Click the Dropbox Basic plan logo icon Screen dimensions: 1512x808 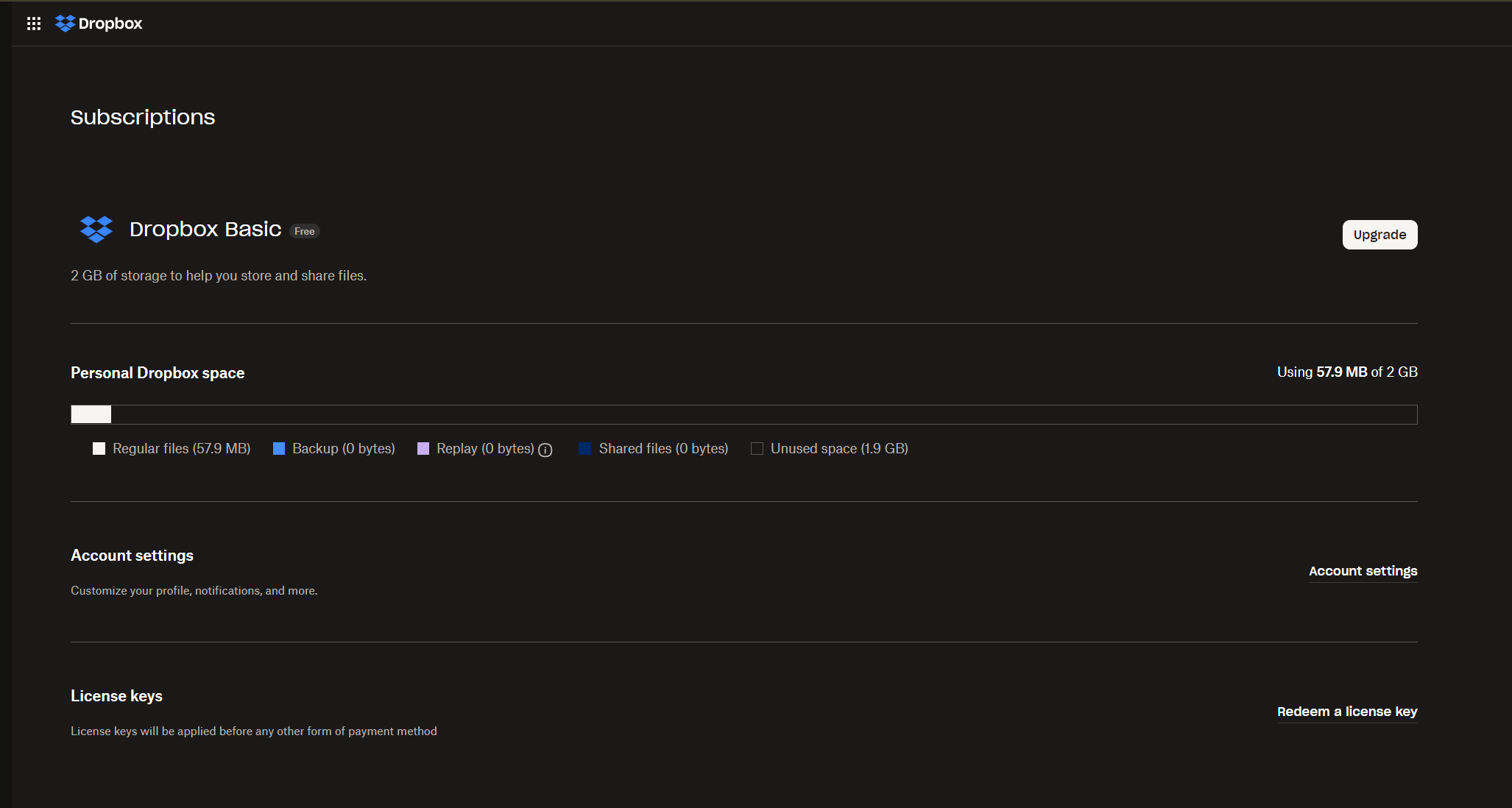click(96, 230)
